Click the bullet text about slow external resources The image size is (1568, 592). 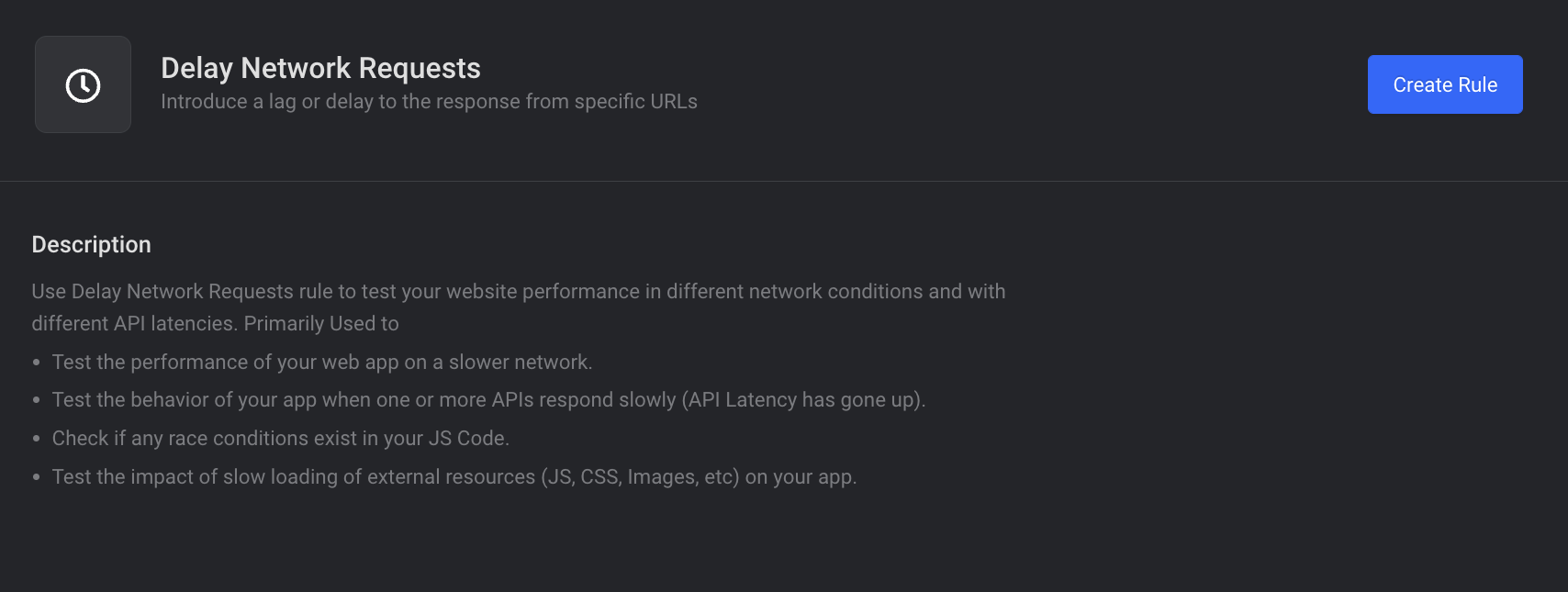[454, 477]
